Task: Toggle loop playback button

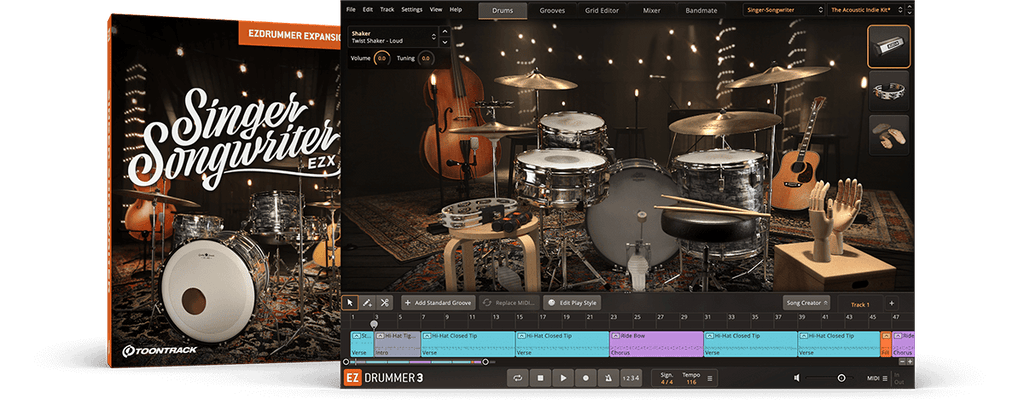Action: click(x=517, y=377)
